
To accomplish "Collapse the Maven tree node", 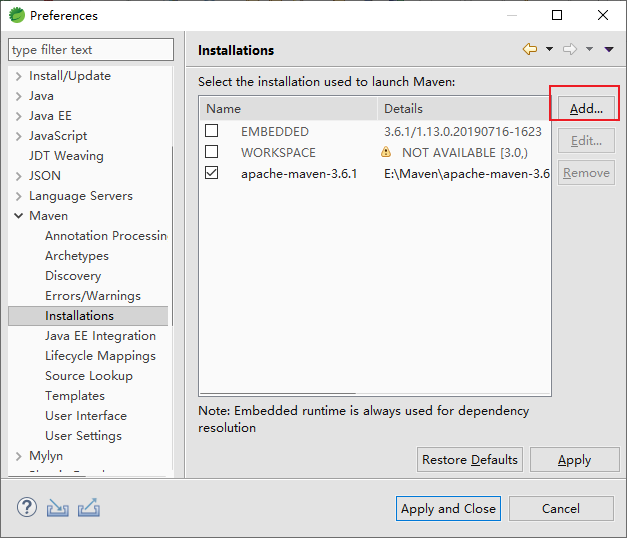I will pos(18,216).
